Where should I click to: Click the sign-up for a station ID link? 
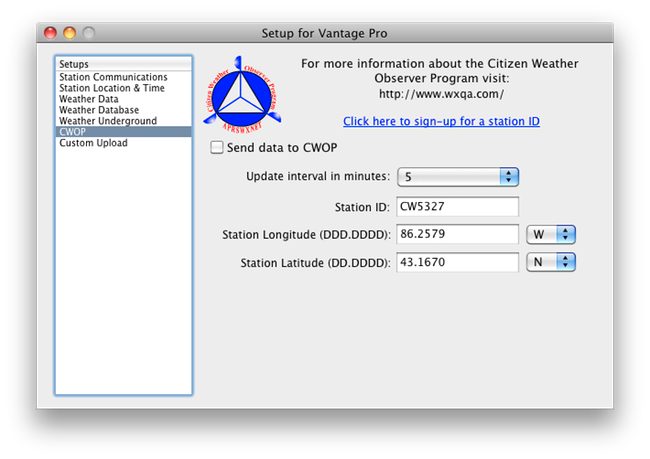(x=441, y=121)
